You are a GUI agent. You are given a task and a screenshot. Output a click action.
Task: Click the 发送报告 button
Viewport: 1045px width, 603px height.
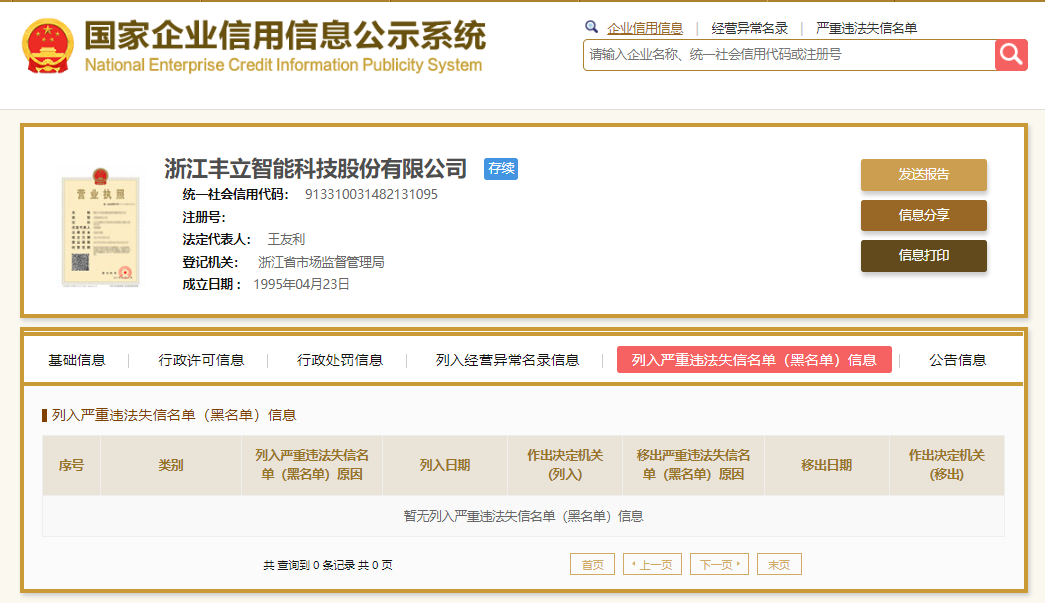(924, 175)
